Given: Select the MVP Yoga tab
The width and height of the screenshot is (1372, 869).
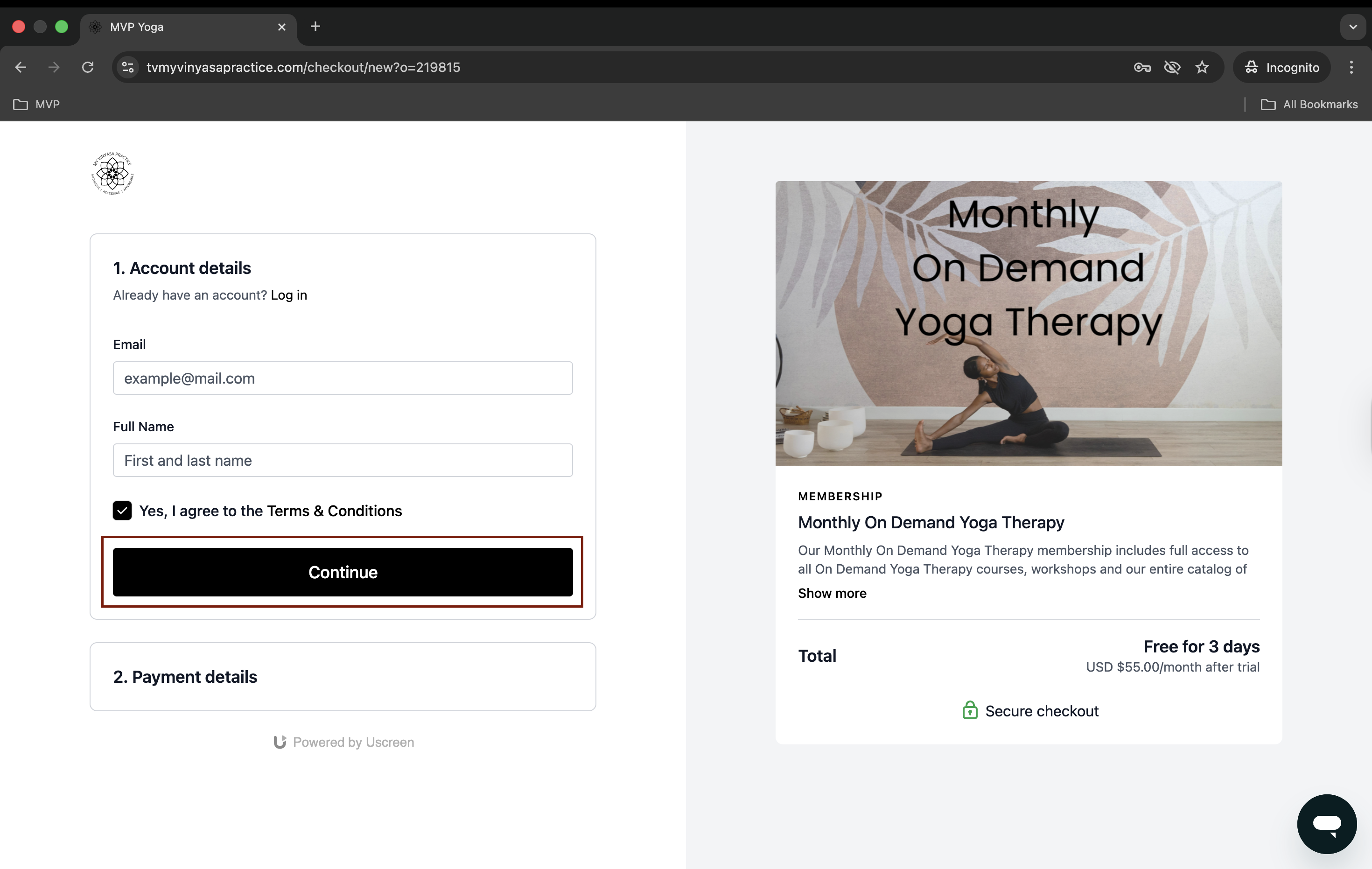Looking at the screenshot, I should coord(189,27).
